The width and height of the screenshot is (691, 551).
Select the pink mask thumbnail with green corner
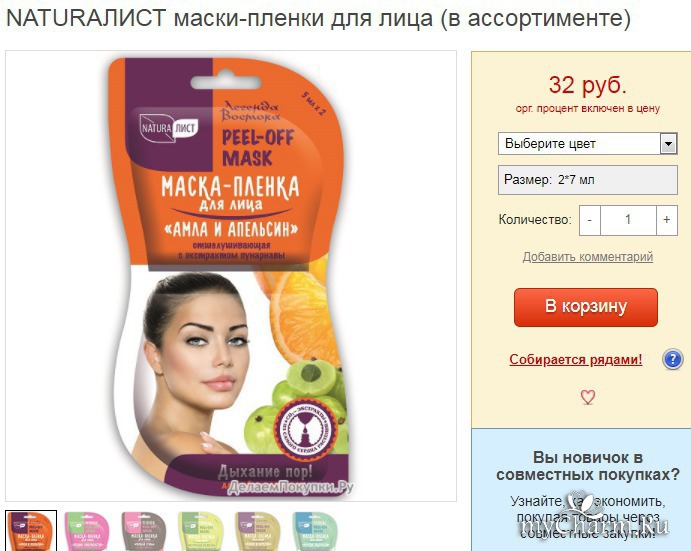tap(87, 531)
